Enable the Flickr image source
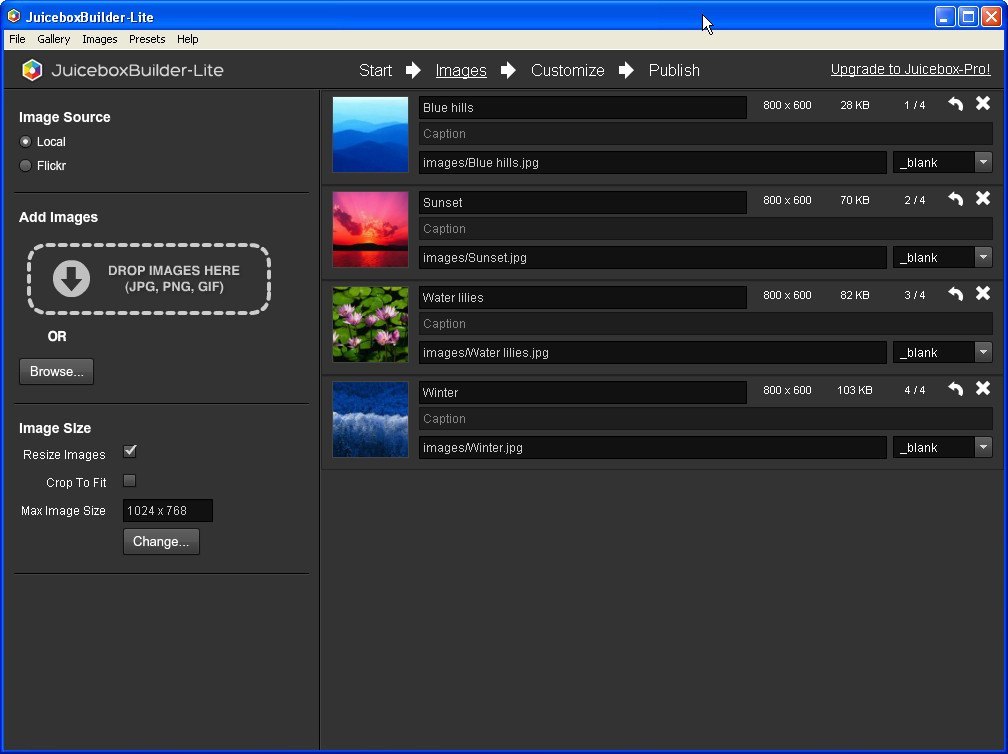 pyautogui.click(x=25, y=166)
